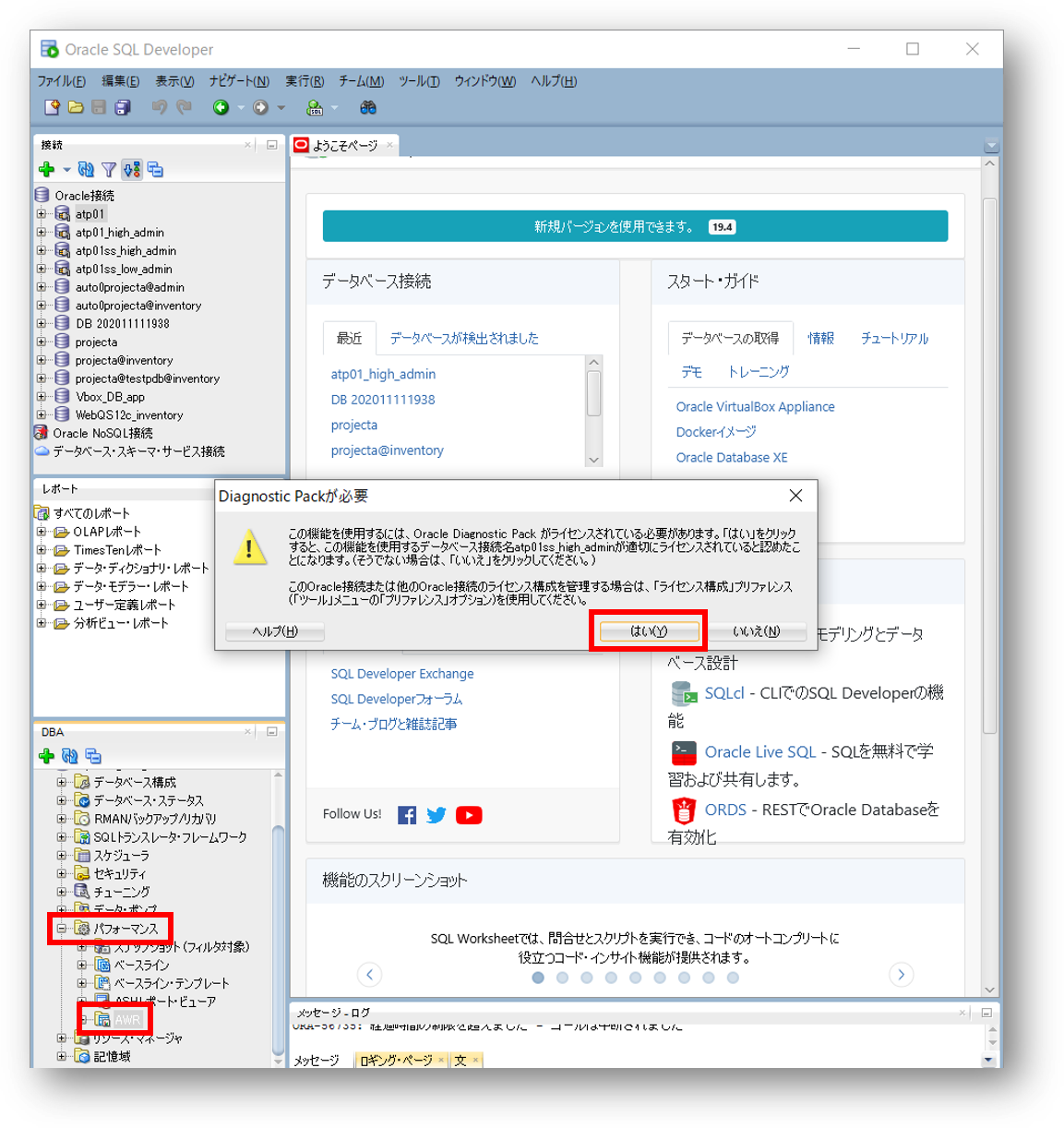This screenshot has height=1128, width=1064.
Task: Click the green back navigation arrow
Action: click(x=221, y=108)
